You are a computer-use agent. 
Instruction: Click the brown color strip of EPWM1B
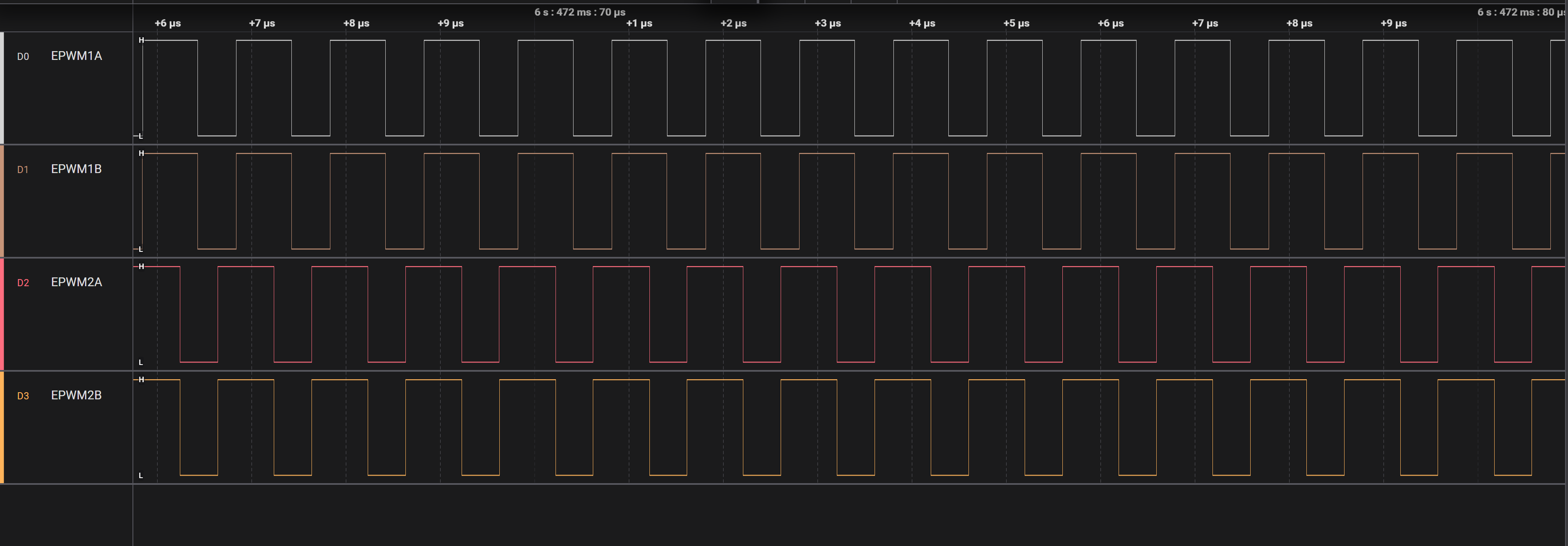coord(2,202)
